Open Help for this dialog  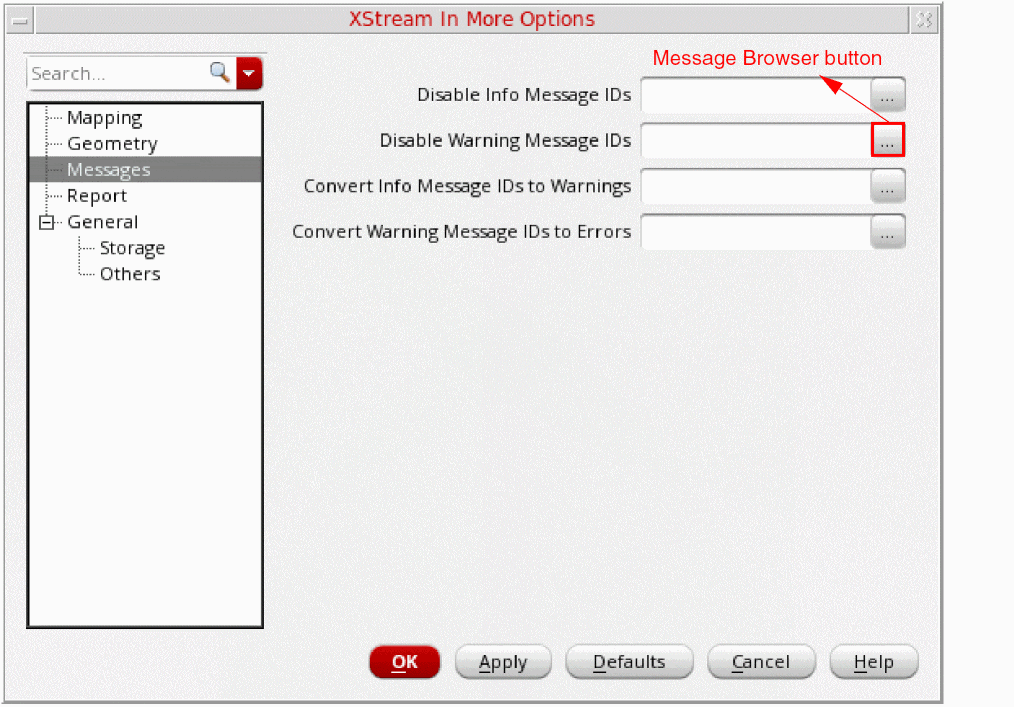pyautogui.click(x=874, y=662)
